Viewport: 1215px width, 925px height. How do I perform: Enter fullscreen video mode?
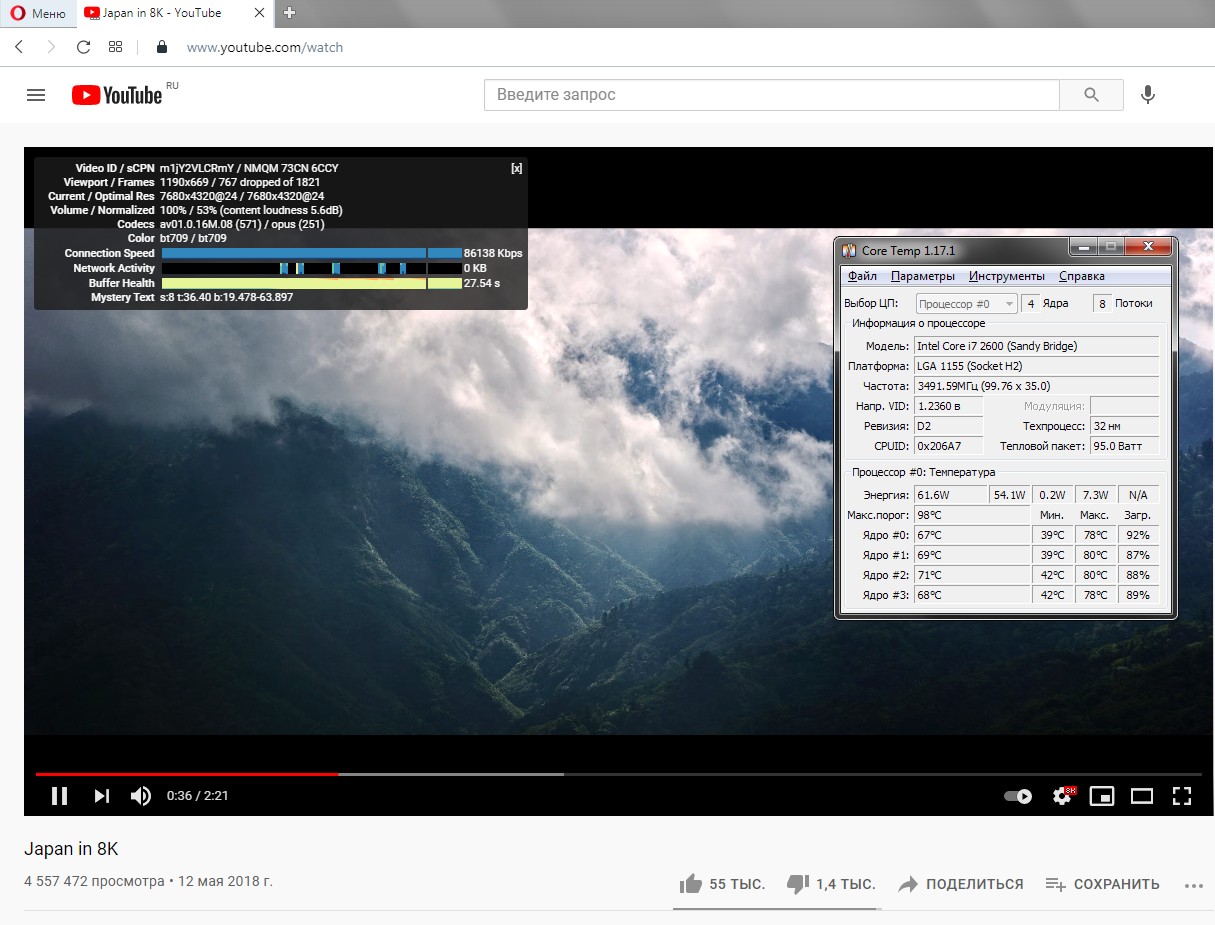coord(1182,796)
